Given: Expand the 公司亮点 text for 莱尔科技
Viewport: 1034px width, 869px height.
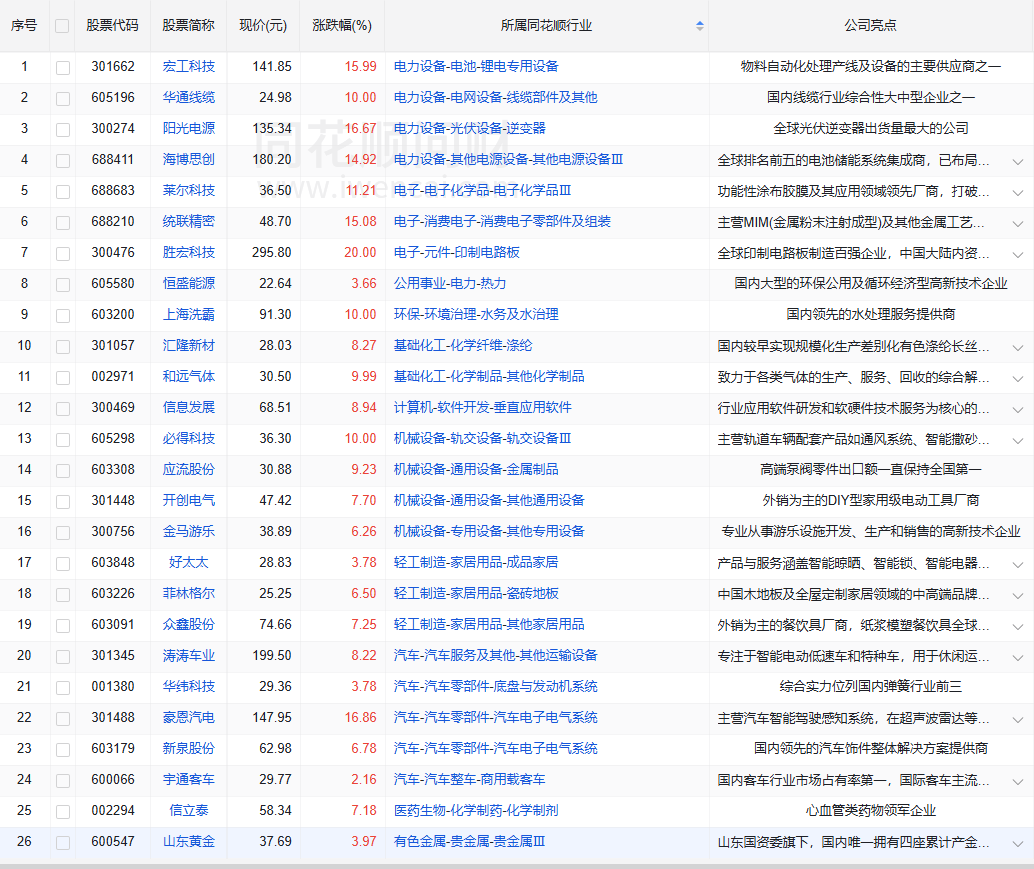Looking at the screenshot, I should 1018,191.
